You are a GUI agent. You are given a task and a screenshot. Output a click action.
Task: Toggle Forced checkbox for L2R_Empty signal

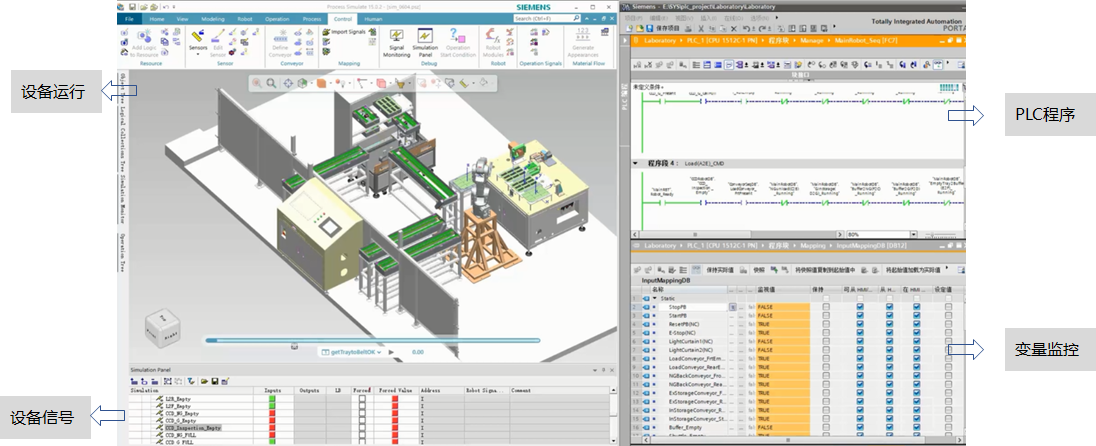(x=361, y=399)
